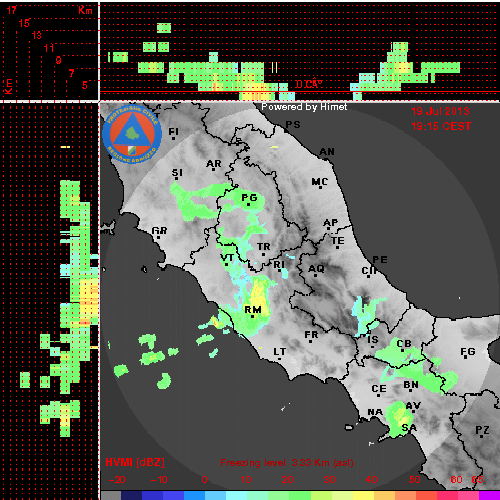Click the AQ city marker

coord(316,275)
